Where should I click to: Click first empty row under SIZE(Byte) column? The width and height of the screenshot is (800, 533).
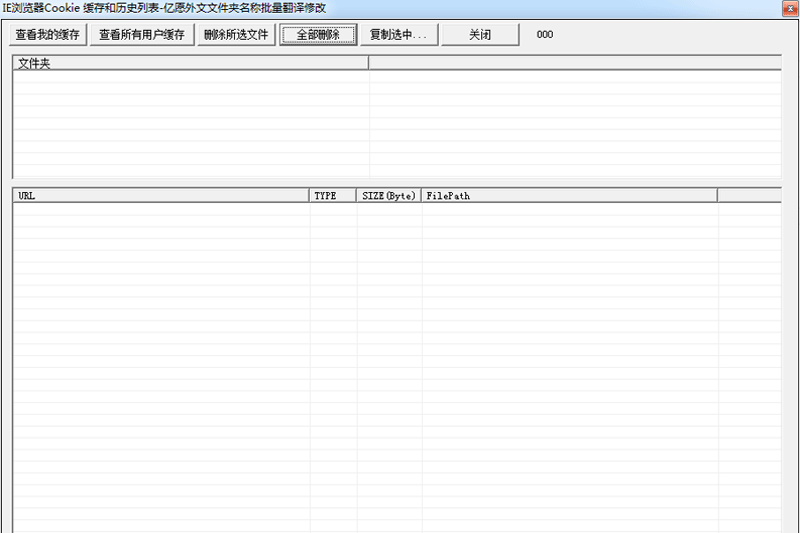[389, 210]
